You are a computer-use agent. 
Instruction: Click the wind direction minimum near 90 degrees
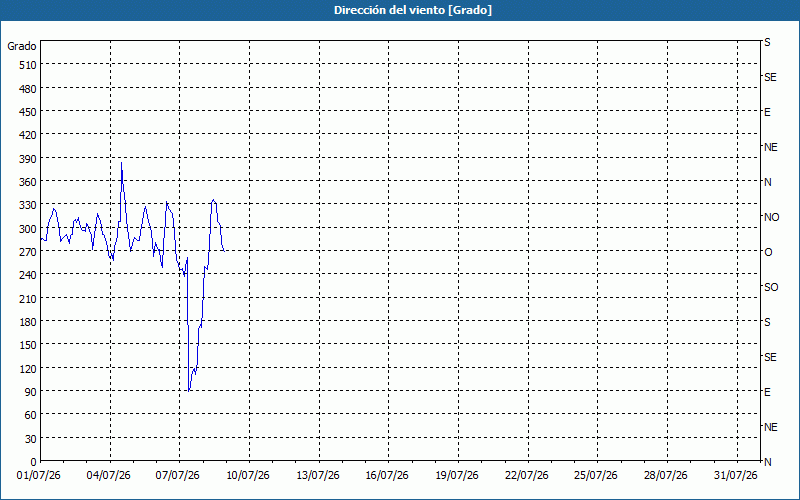pos(189,391)
